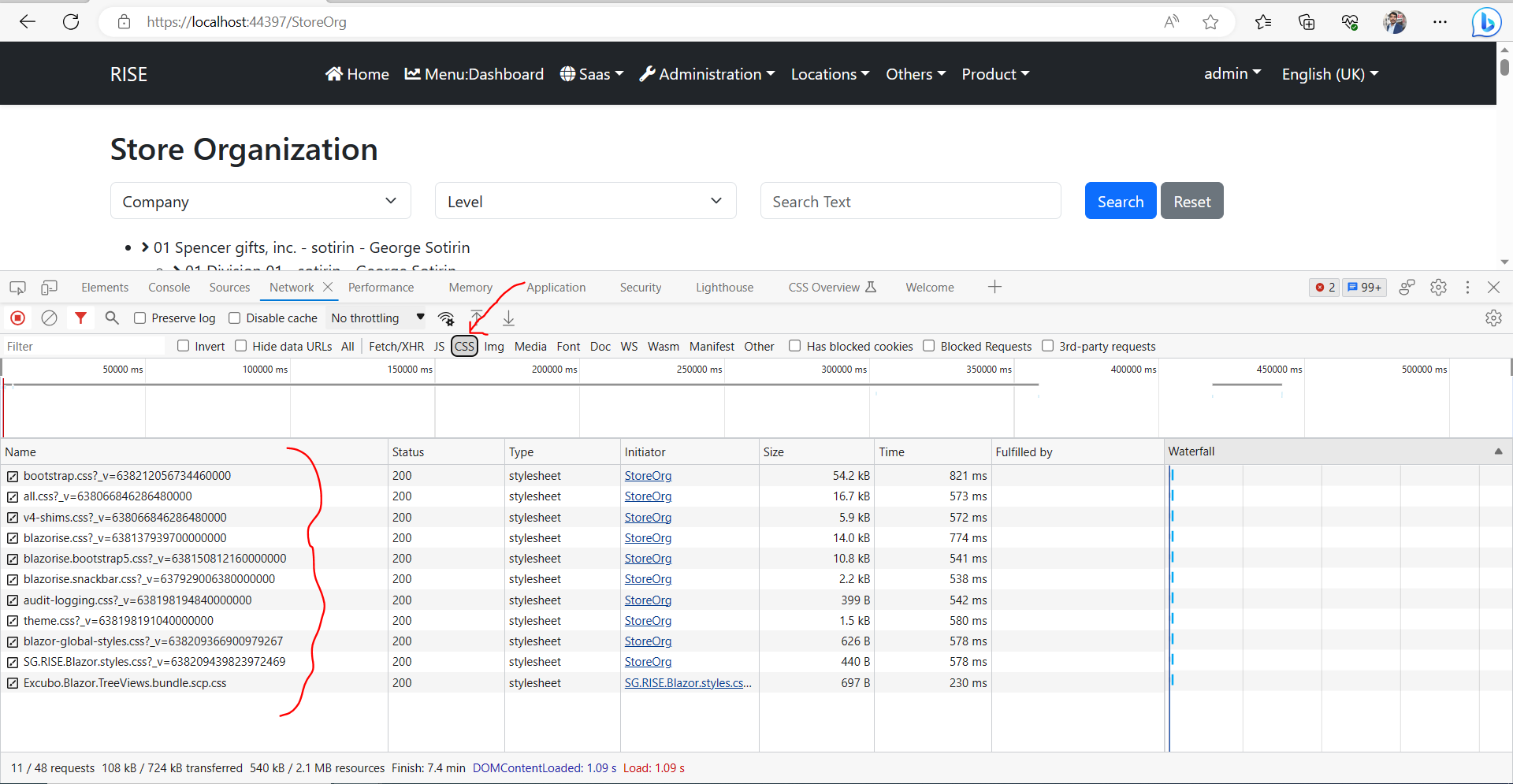
Task: Open the Administration menu
Action: (707, 74)
